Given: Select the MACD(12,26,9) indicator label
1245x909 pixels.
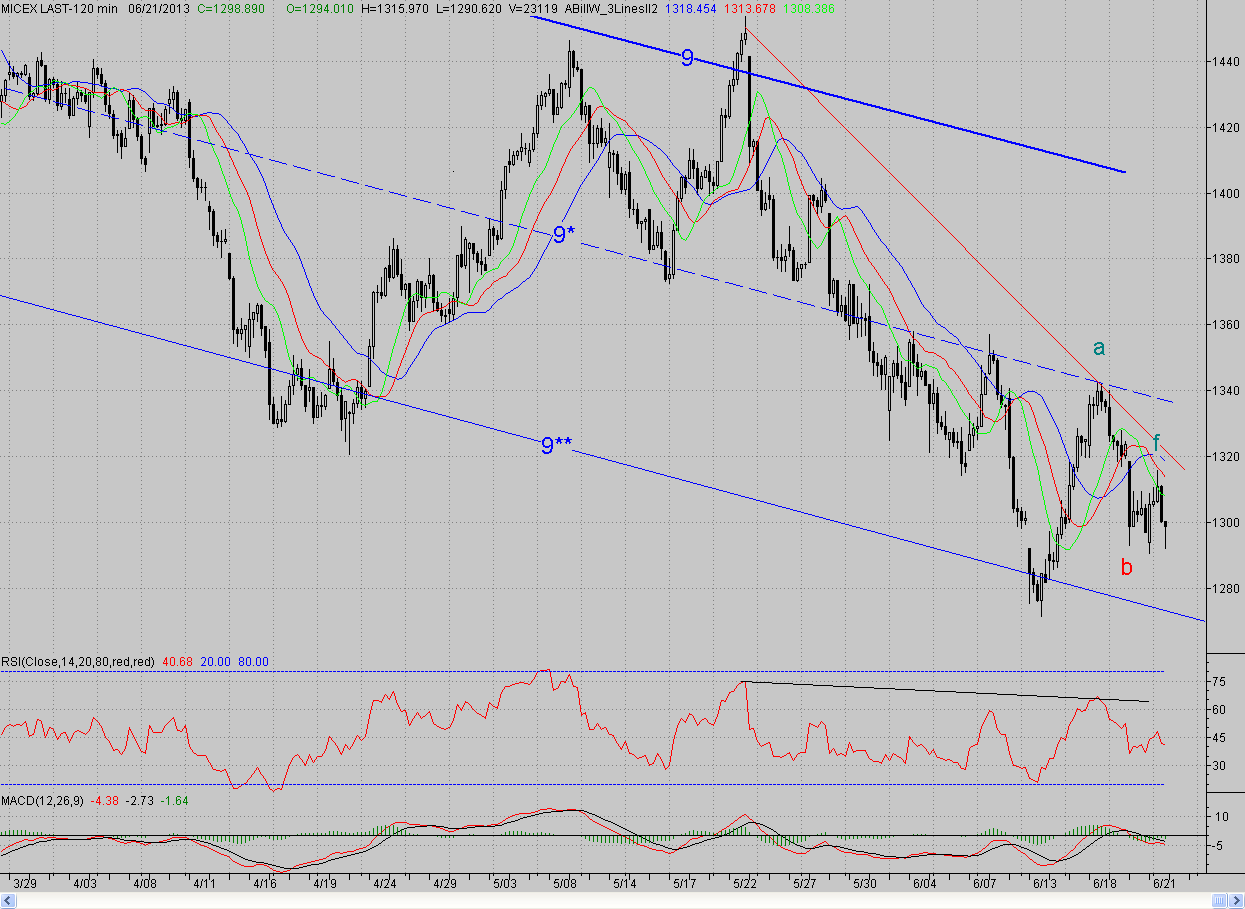Looking at the screenshot, I should (43, 800).
